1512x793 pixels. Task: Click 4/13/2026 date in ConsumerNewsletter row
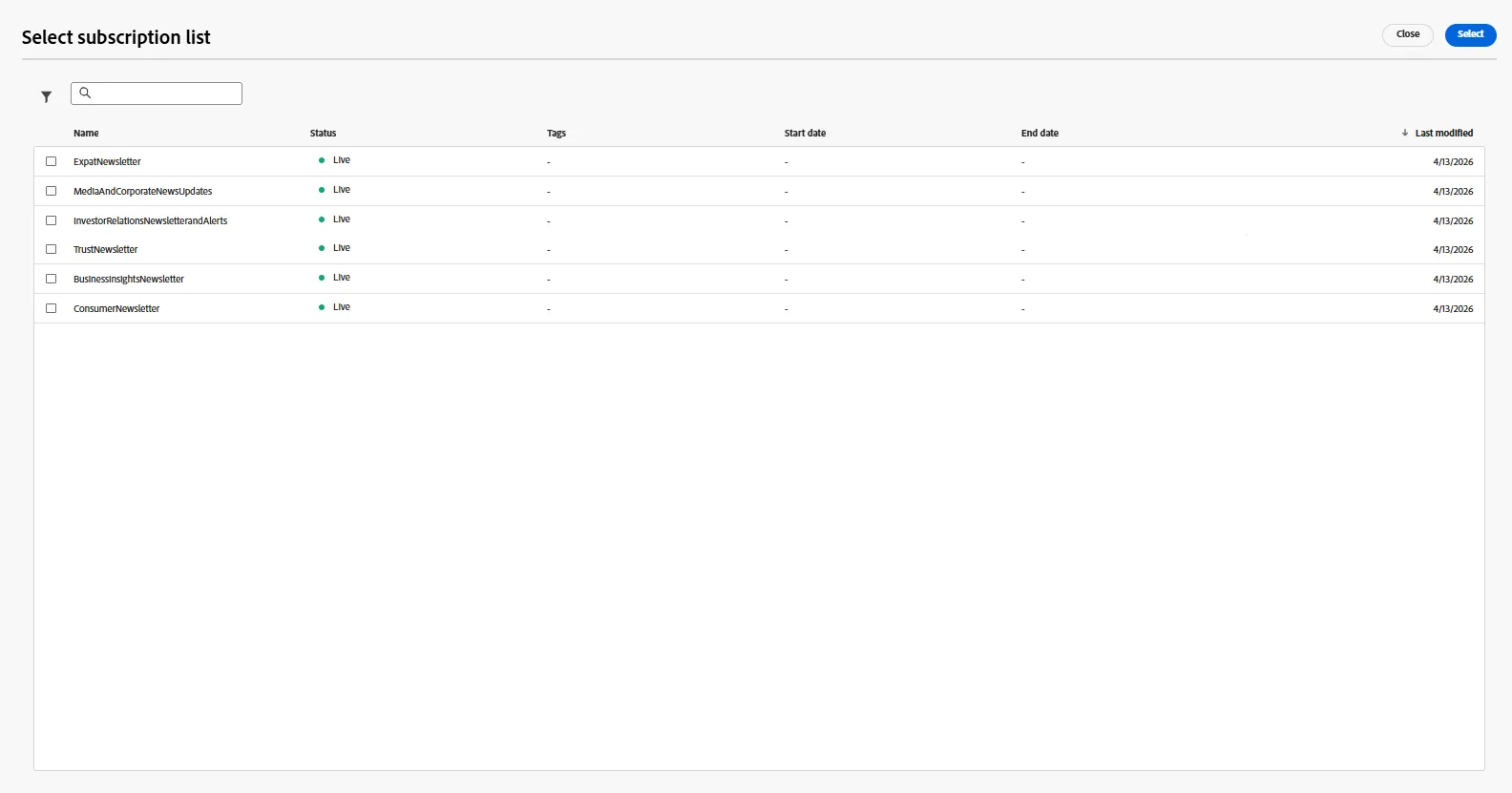[1453, 308]
